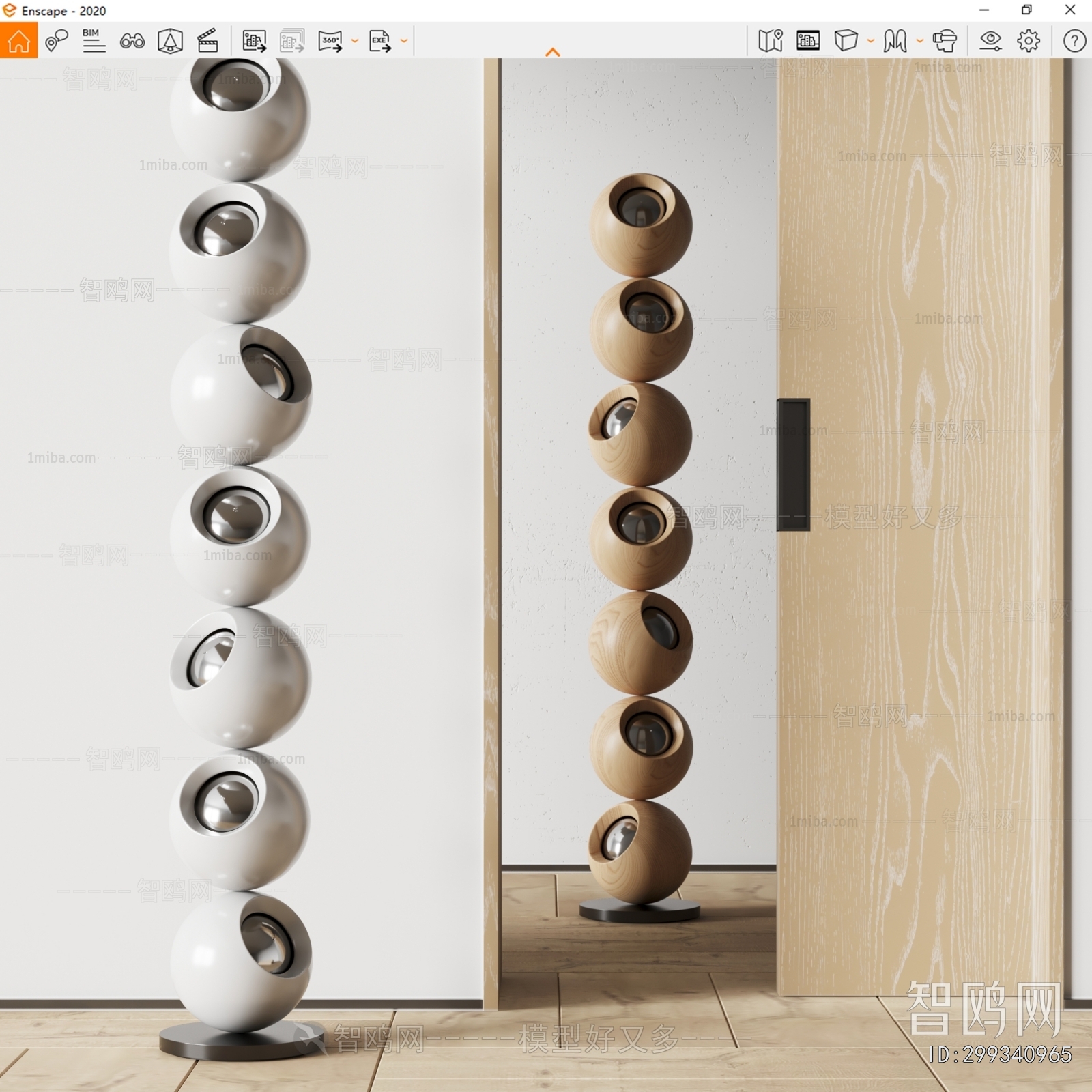Close the Enscape window
The image size is (1092, 1092).
[1070, 10]
